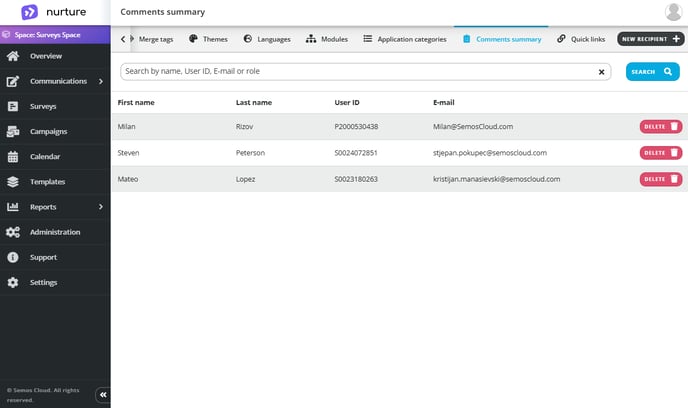Click the Surveys sidebar icon
This screenshot has width=688, height=408.
(x=13, y=106)
